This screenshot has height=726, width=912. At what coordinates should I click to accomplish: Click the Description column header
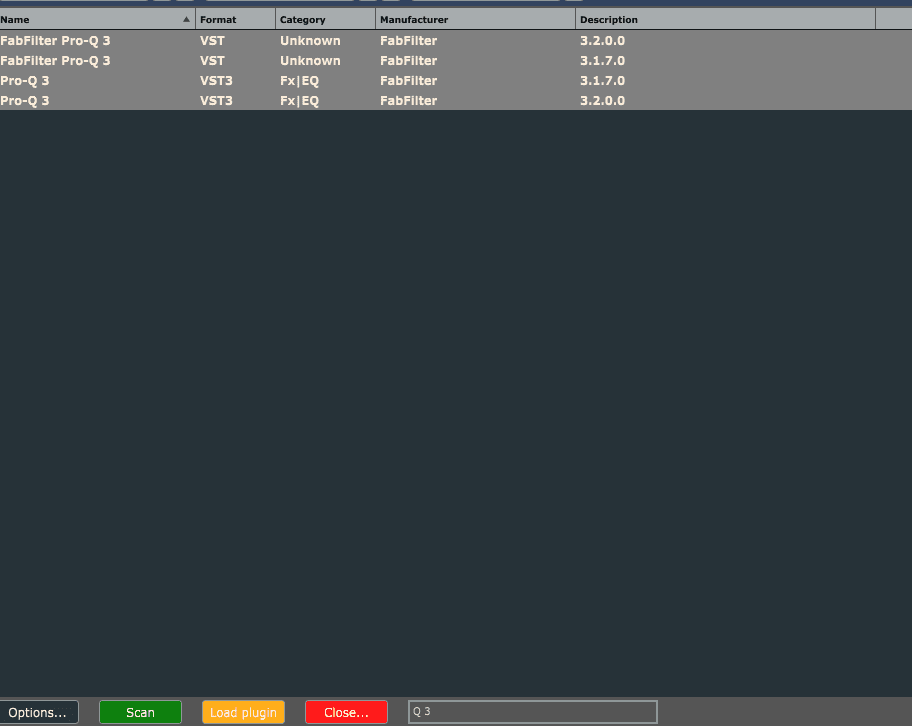coord(725,19)
